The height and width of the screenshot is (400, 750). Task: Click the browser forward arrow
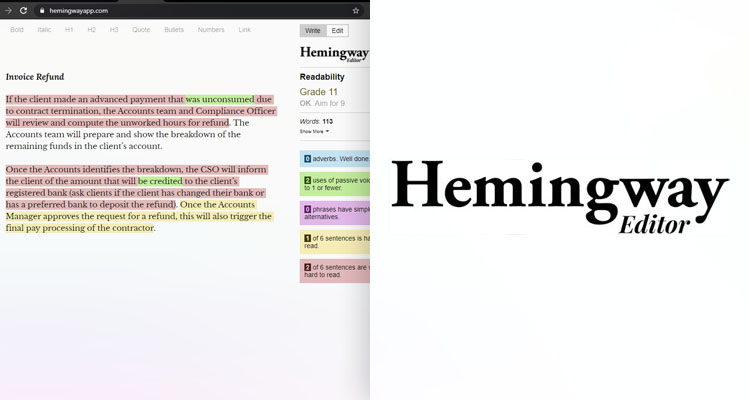(8, 10)
